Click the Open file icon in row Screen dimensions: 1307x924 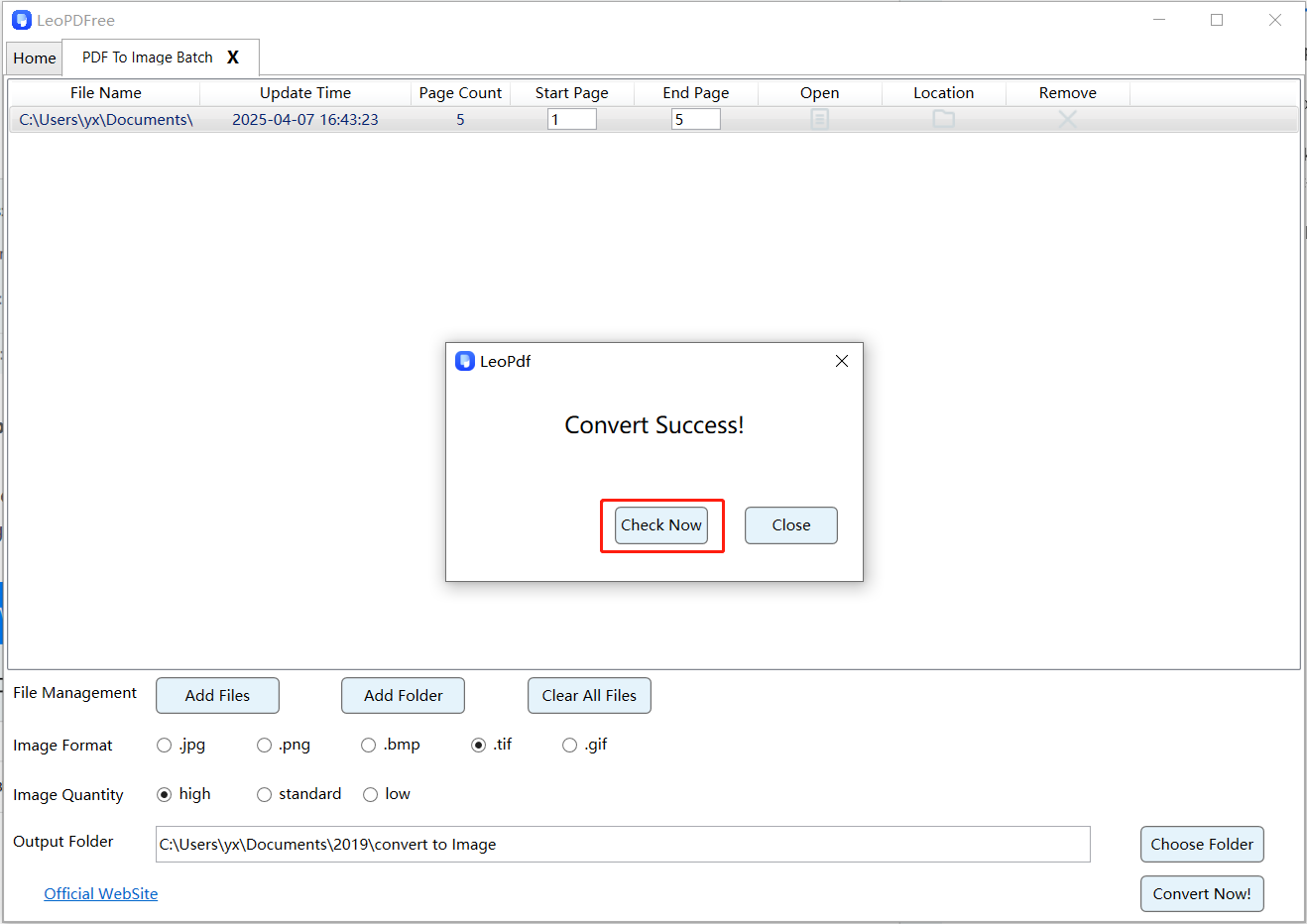(x=819, y=119)
